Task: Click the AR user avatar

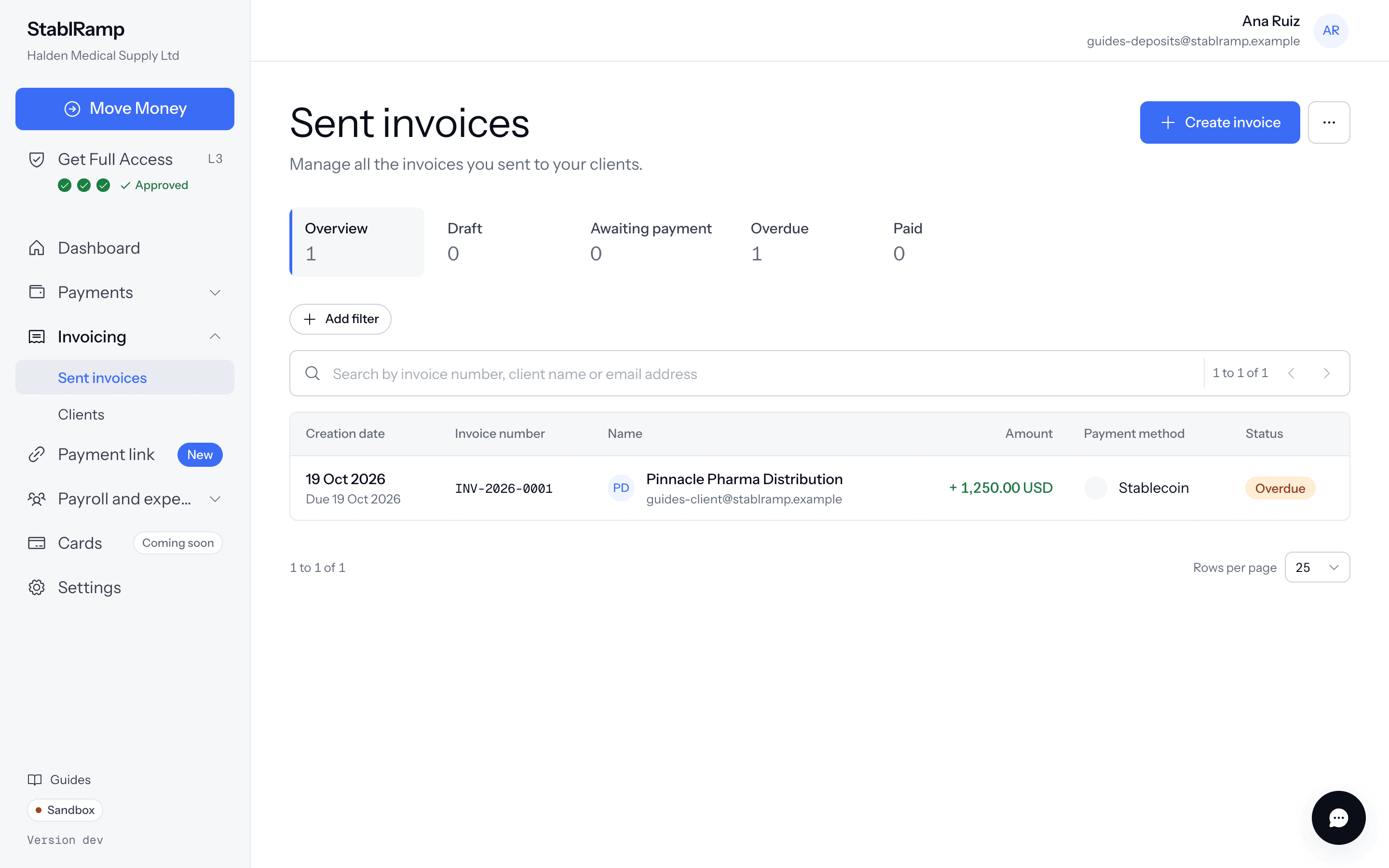Action: pos(1331,30)
